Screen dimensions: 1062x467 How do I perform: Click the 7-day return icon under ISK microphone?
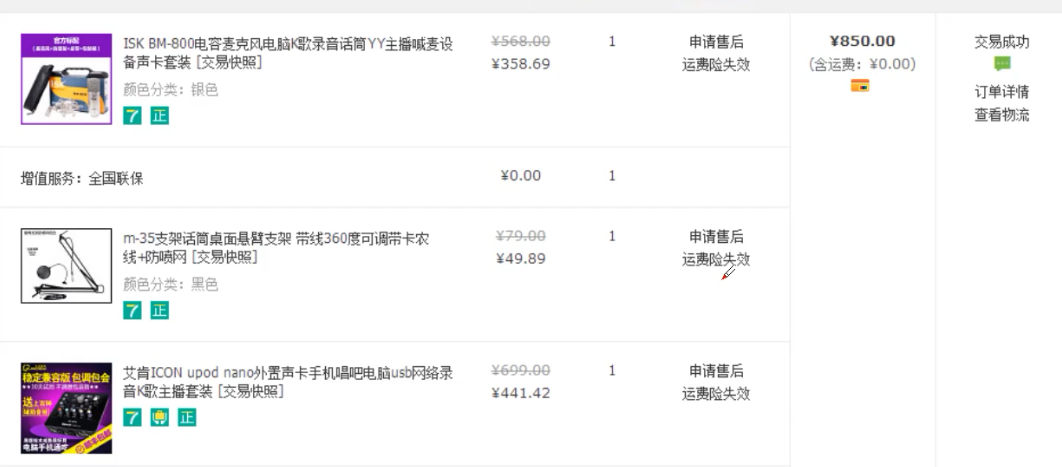(132, 116)
